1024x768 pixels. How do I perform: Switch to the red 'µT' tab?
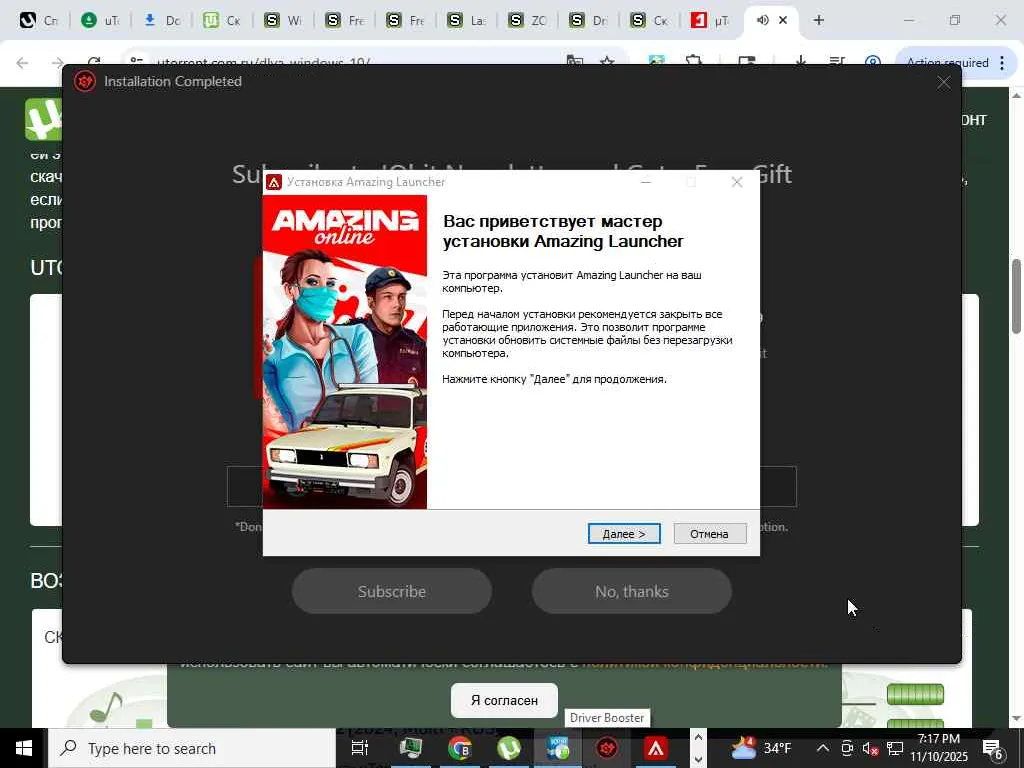coord(710,20)
